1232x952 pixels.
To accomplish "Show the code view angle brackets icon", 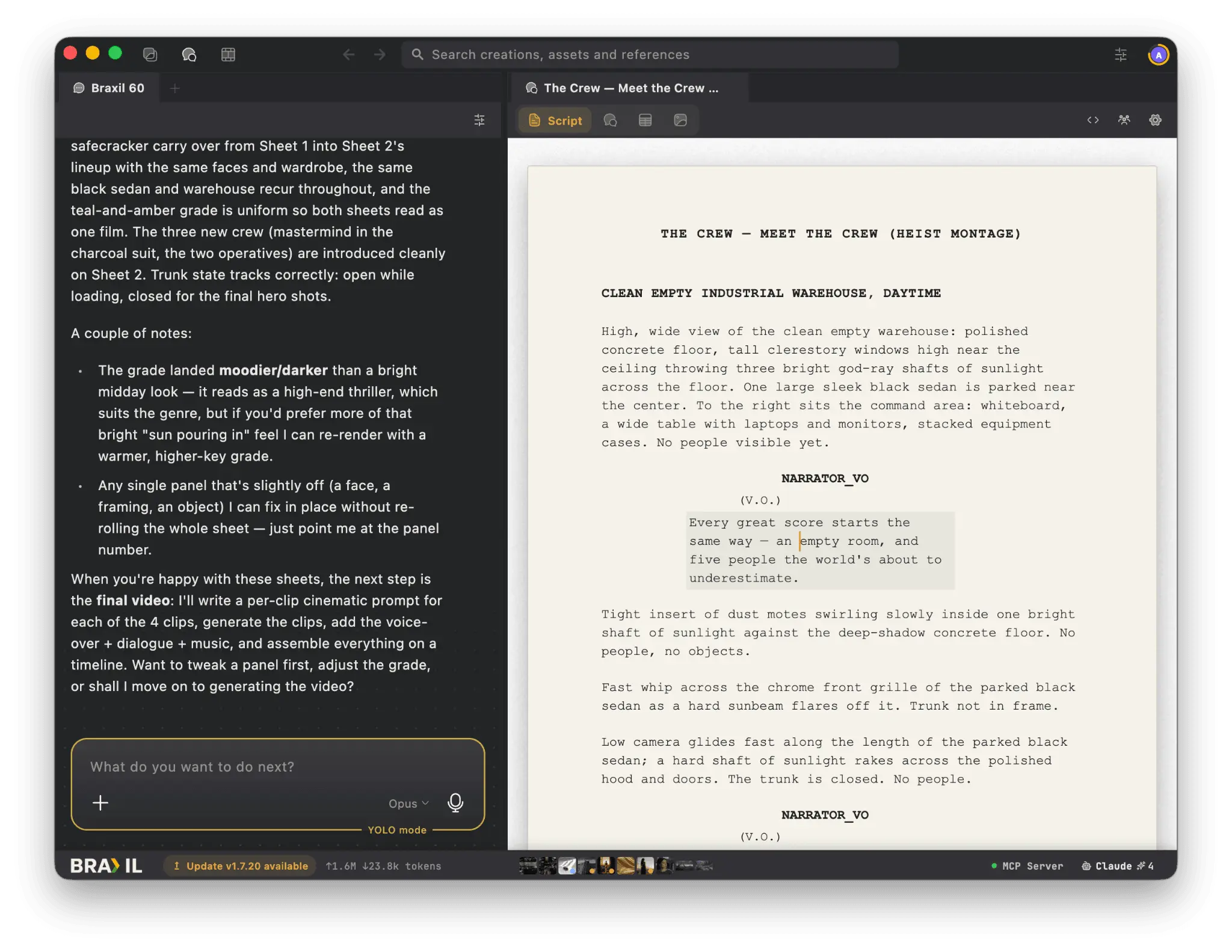I will click(x=1093, y=120).
